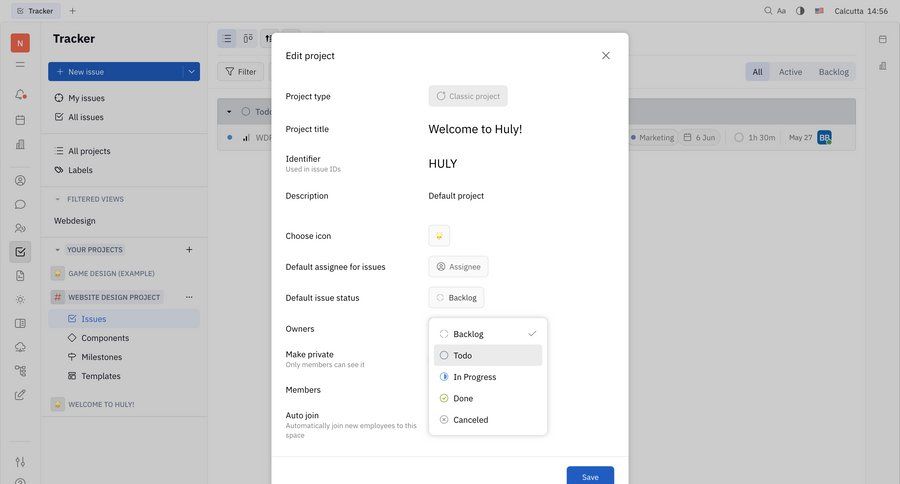Open Website Design Project more options
The image size is (900, 484).
189,297
